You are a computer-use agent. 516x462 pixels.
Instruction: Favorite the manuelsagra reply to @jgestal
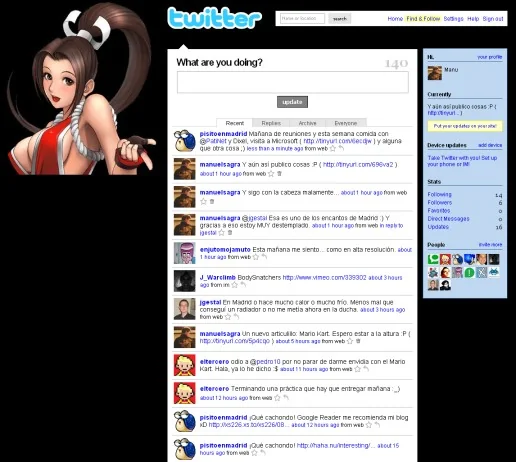coord(222,233)
